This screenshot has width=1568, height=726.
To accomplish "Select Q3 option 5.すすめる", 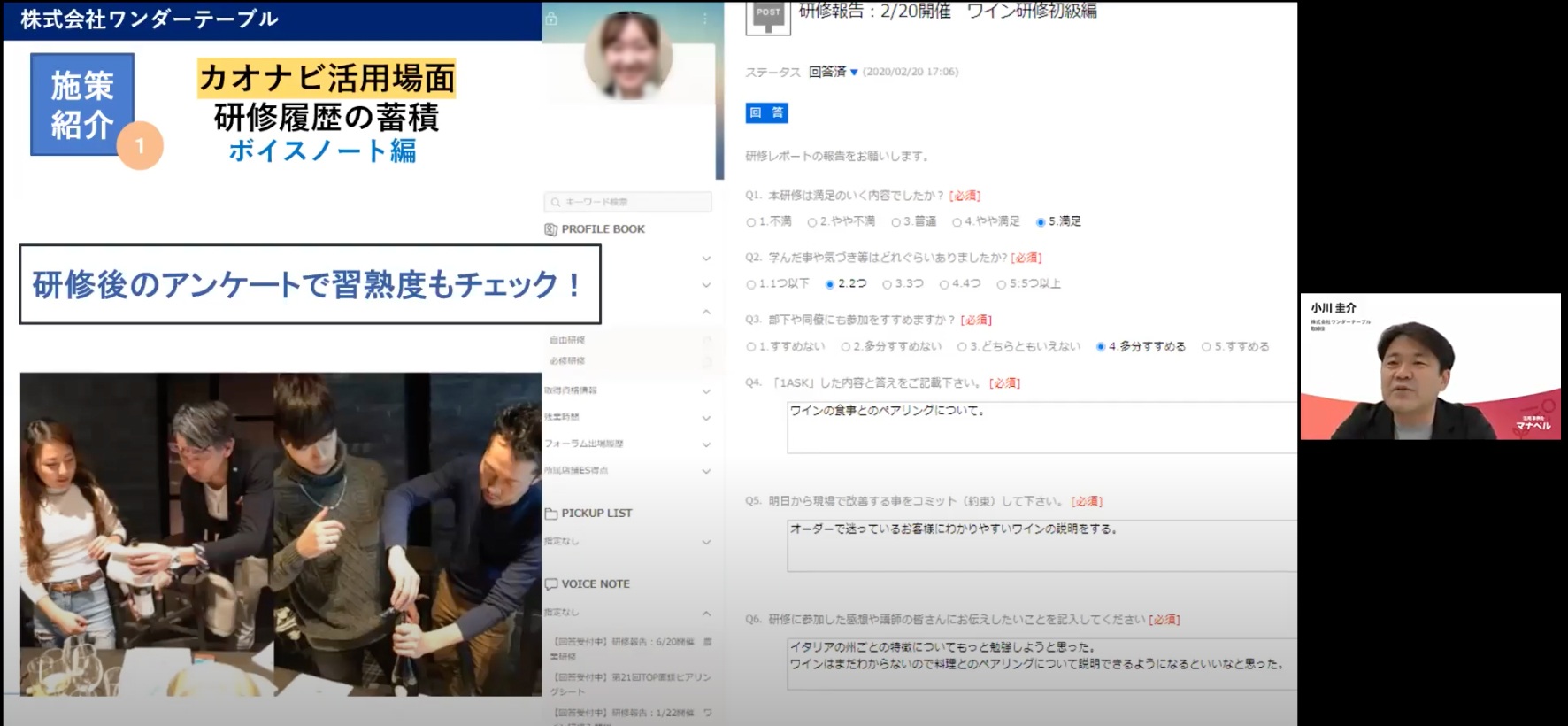I will point(1206,347).
